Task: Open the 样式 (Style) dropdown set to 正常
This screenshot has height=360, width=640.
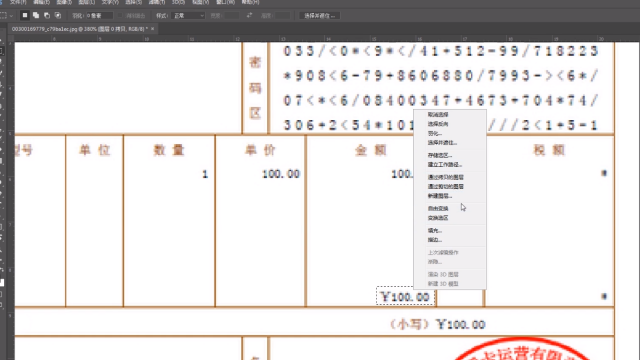Action: coord(189,16)
